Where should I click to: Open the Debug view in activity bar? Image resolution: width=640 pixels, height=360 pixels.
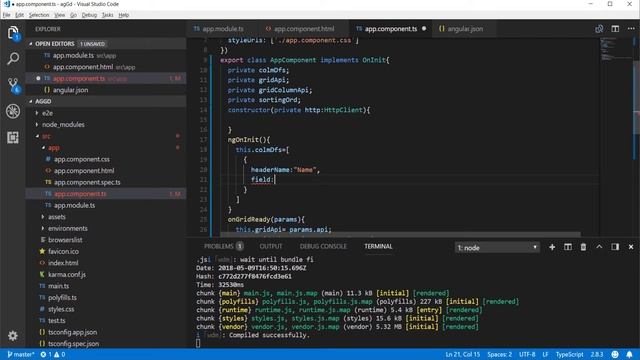click(x=13, y=111)
